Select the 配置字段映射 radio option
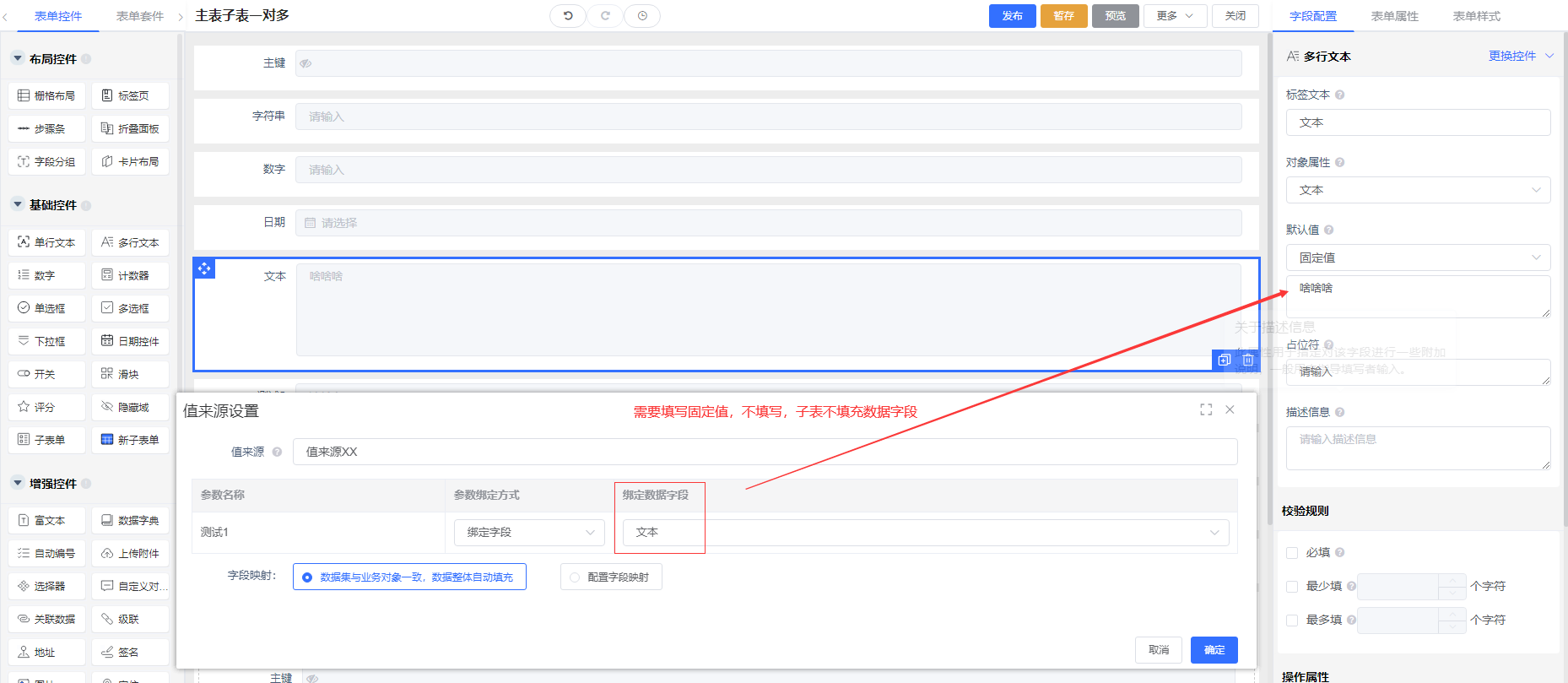 coord(575,577)
